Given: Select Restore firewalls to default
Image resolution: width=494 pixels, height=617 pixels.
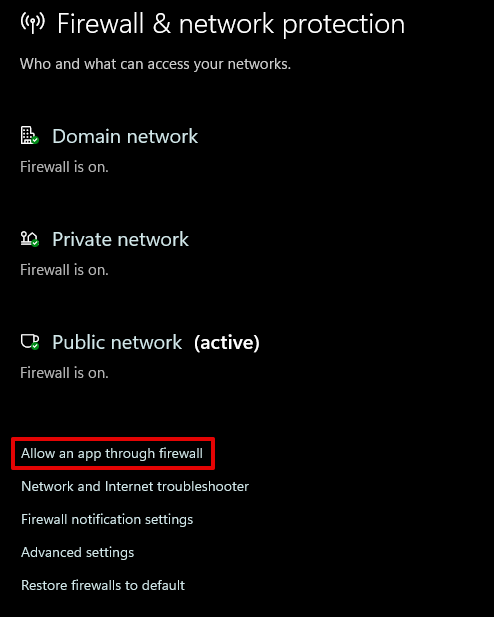Looking at the screenshot, I should pyautogui.click(x=103, y=585).
